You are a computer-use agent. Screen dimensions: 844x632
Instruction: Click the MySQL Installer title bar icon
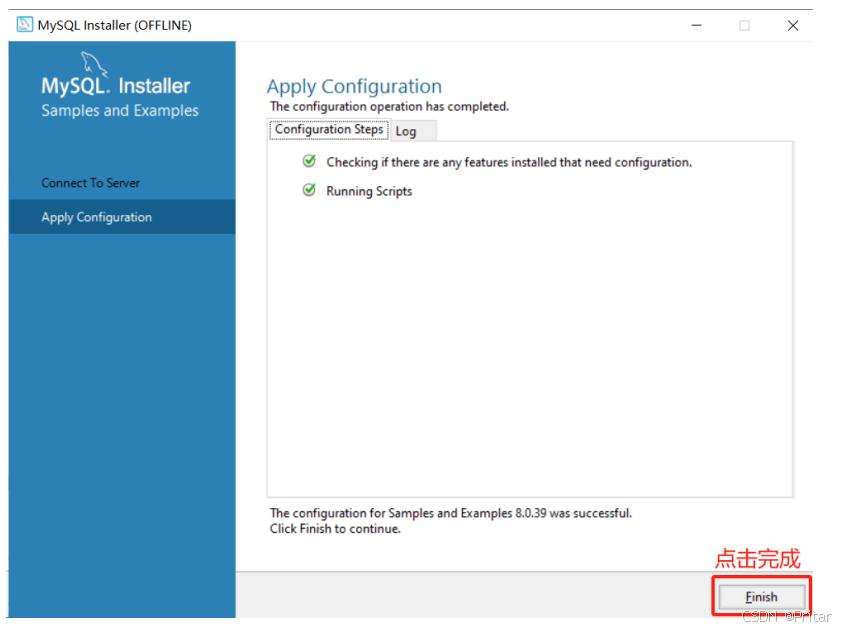(24, 25)
